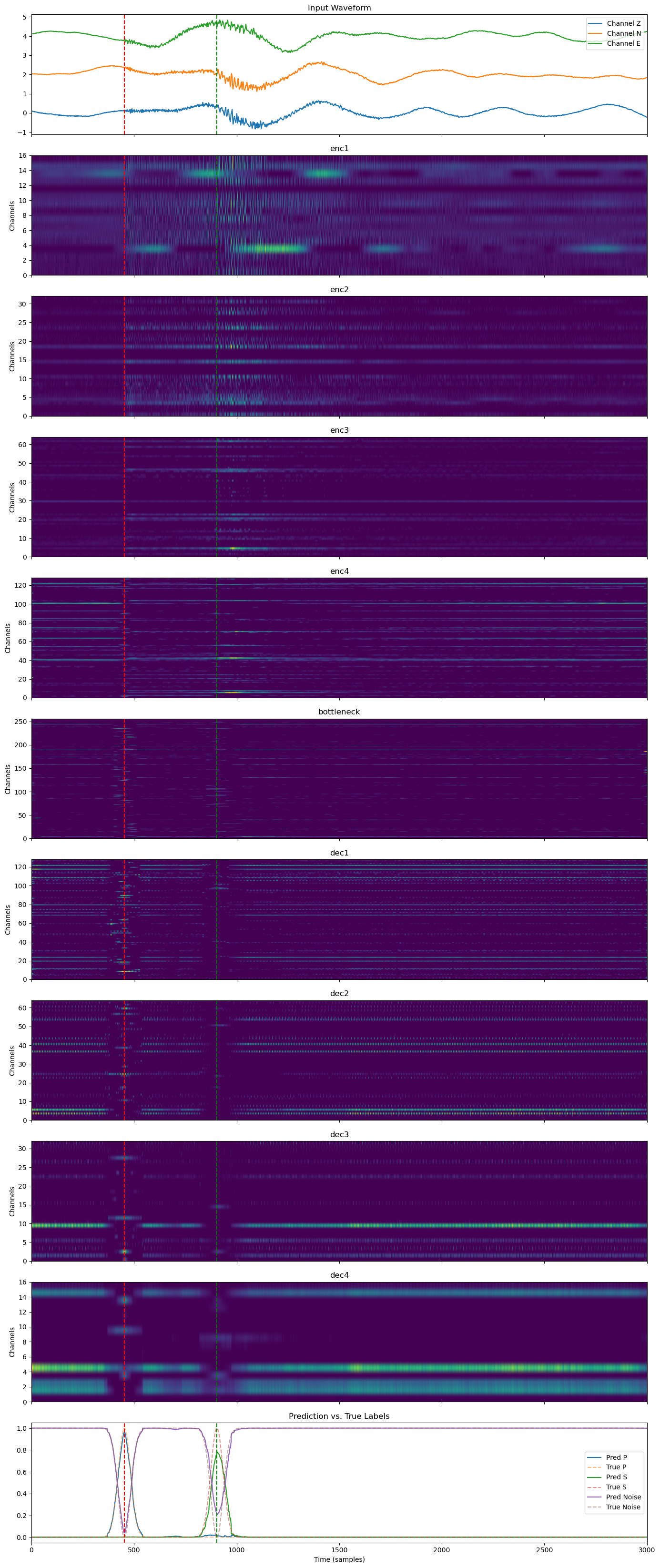Click the 'dec2' subplot title
This screenshot has width=660, height=1568.
(339, 993)
